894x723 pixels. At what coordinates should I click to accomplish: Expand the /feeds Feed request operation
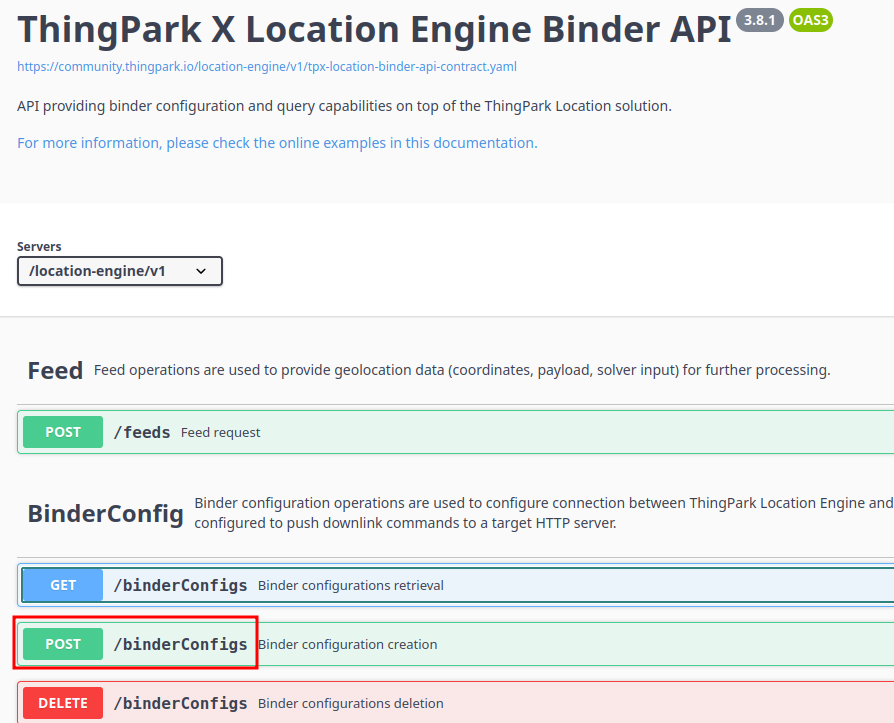click(x=456, y=432)
